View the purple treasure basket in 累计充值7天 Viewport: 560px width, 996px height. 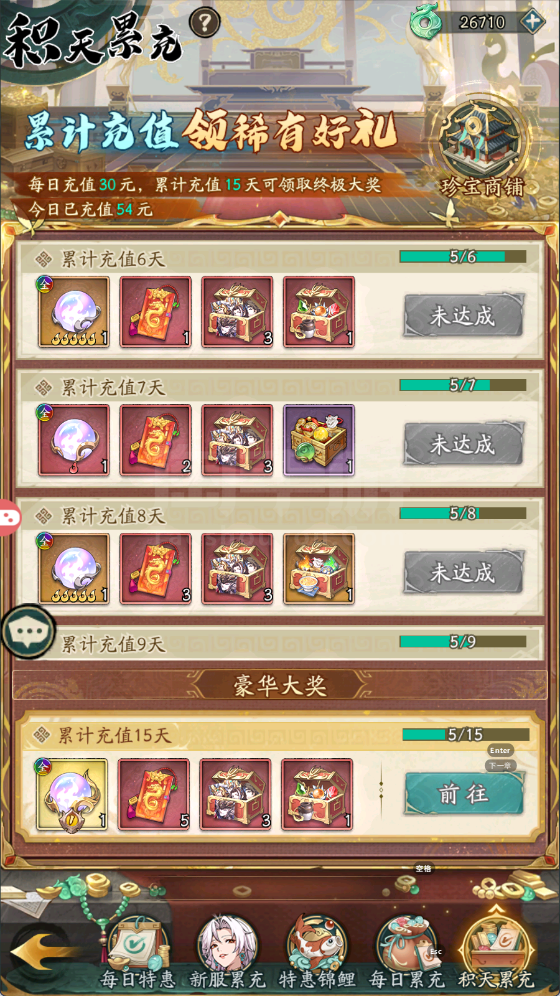pyautogui.click(x=319, y=440)
